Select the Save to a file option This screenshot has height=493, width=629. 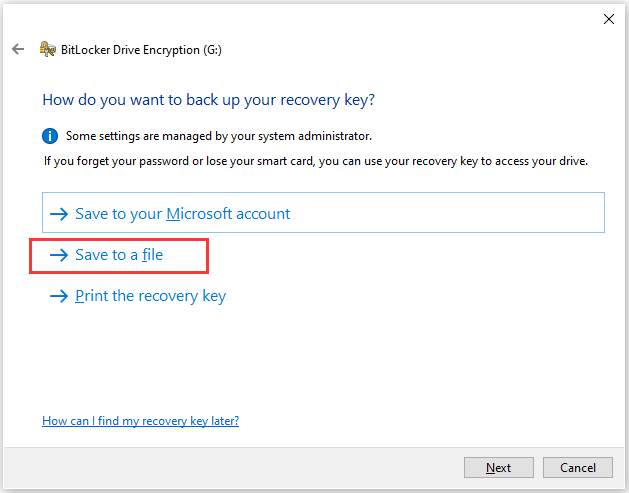(x=119, y=255)
